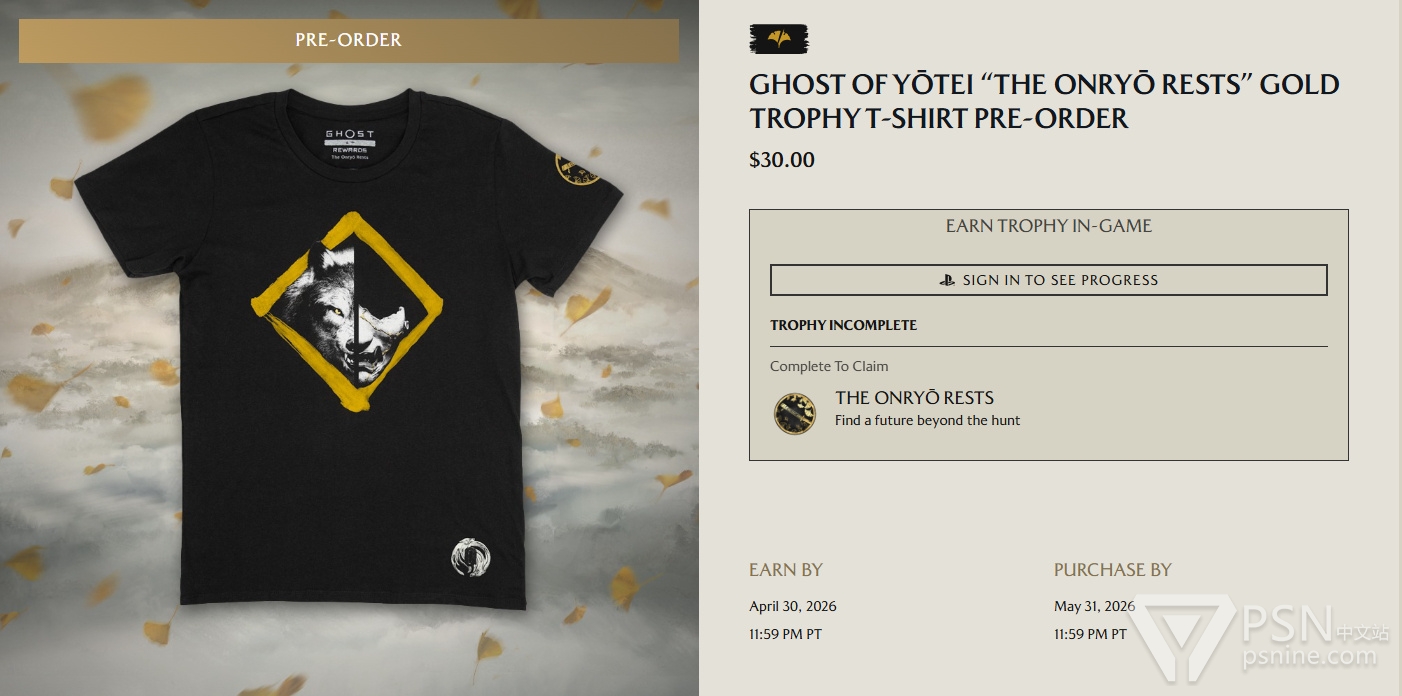The height and width of the screenshot is (696, 1402).
Task: Click the round gold trophy icon
Action: tap(795, 413)
